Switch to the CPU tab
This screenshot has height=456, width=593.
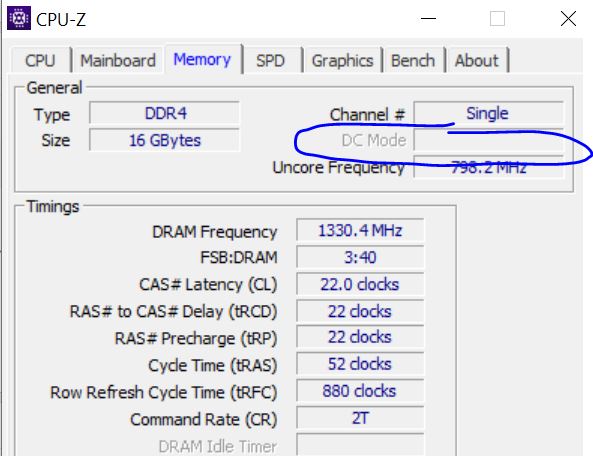pos(40,60)
